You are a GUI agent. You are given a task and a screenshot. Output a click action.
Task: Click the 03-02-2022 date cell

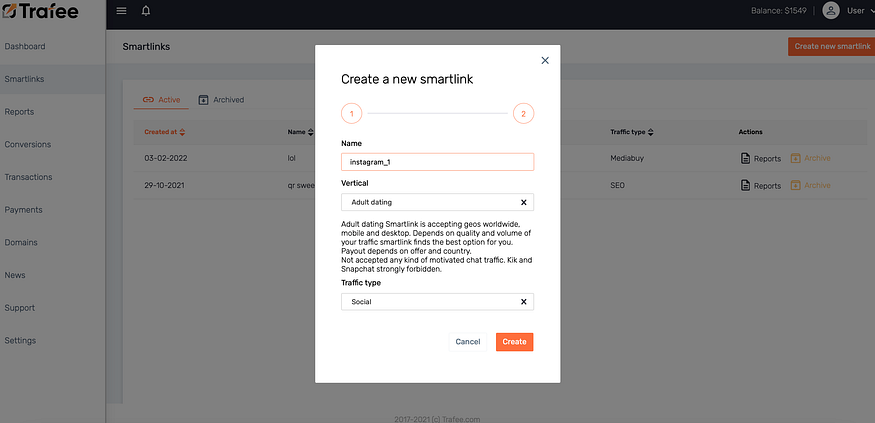(166, 158)
